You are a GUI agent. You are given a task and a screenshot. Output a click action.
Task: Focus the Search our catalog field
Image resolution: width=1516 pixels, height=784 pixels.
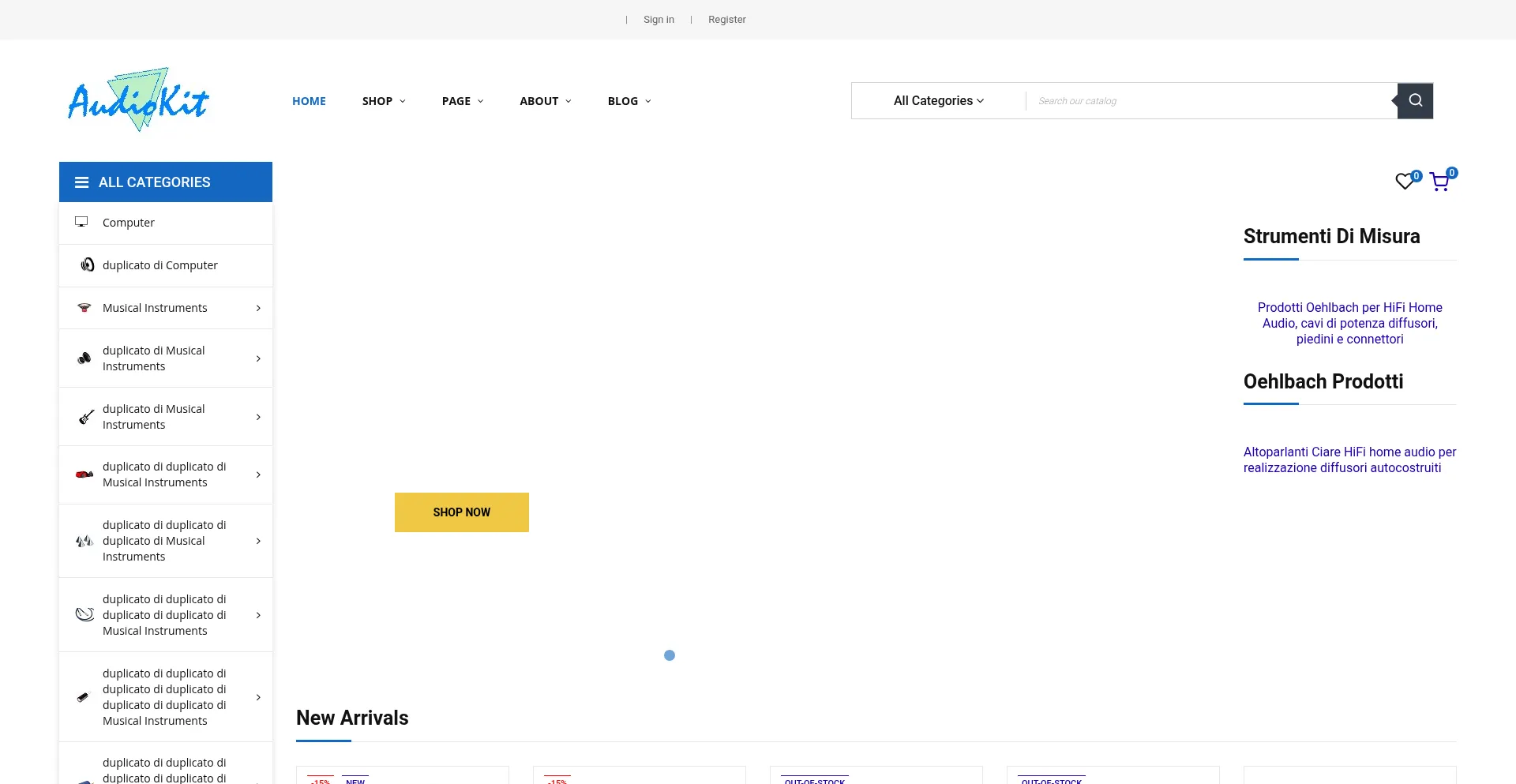click(x=1211, y=101)
